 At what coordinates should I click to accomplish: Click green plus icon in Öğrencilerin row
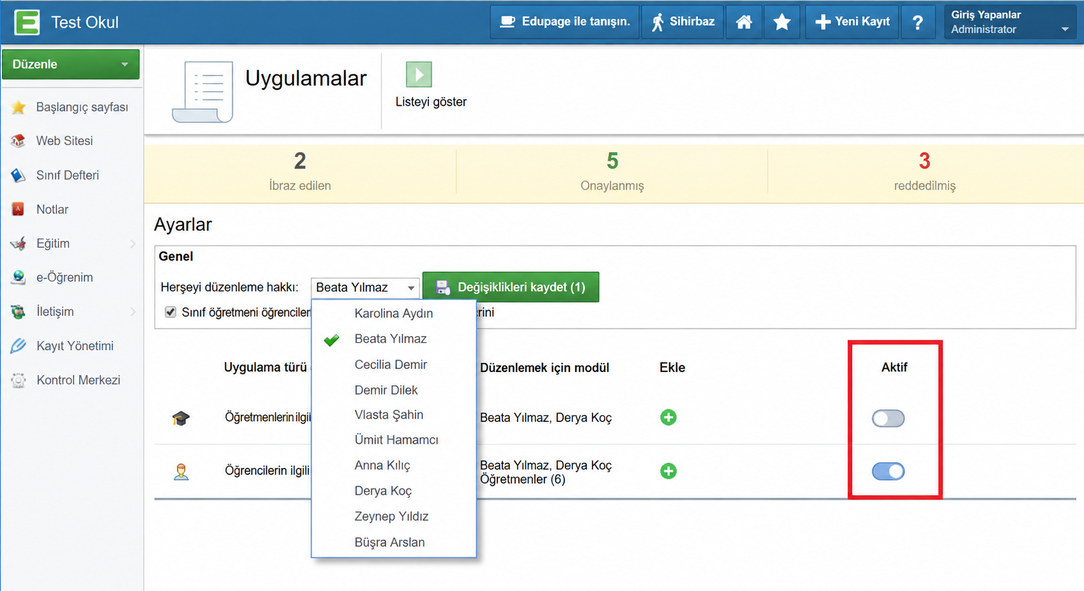[668, 471]
